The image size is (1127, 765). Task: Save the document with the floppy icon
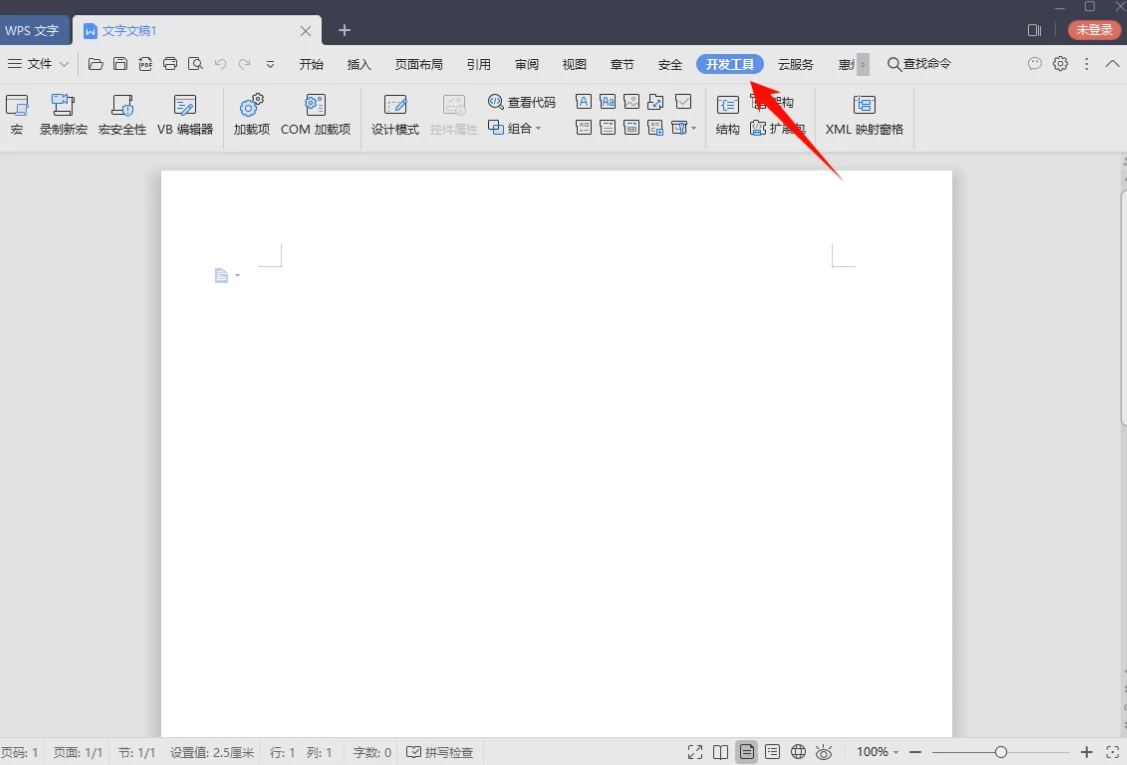coord(120,64)
